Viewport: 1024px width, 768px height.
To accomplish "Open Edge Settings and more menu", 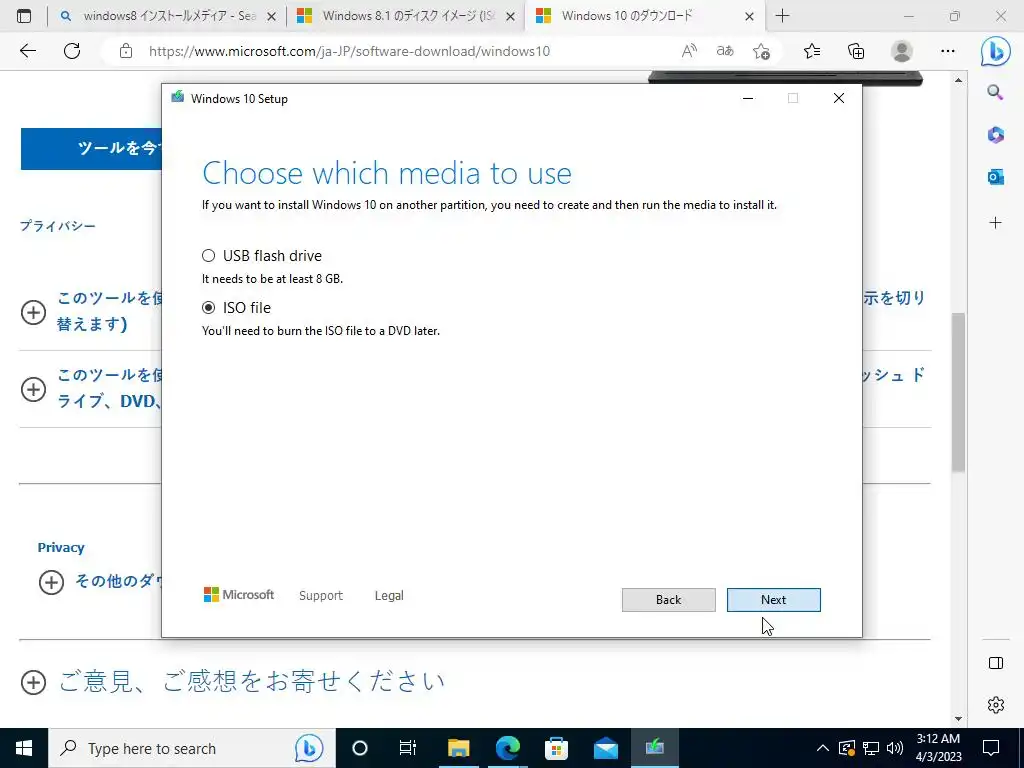I will [x=948, y=51].
